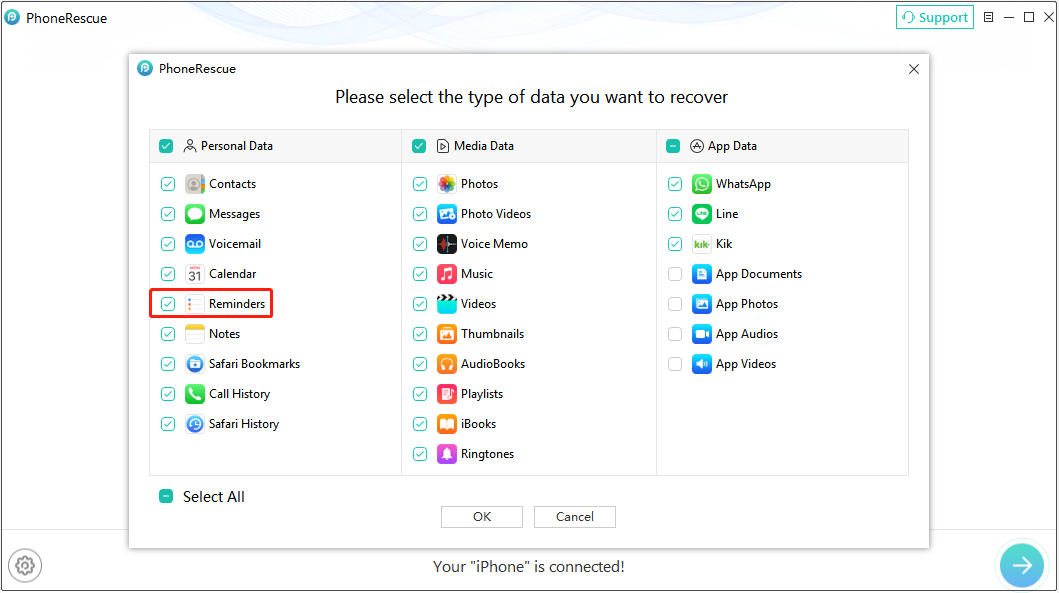Click the iBooks icon
Viewport: 1059px width, 593px height.
[x=446, y=424]
